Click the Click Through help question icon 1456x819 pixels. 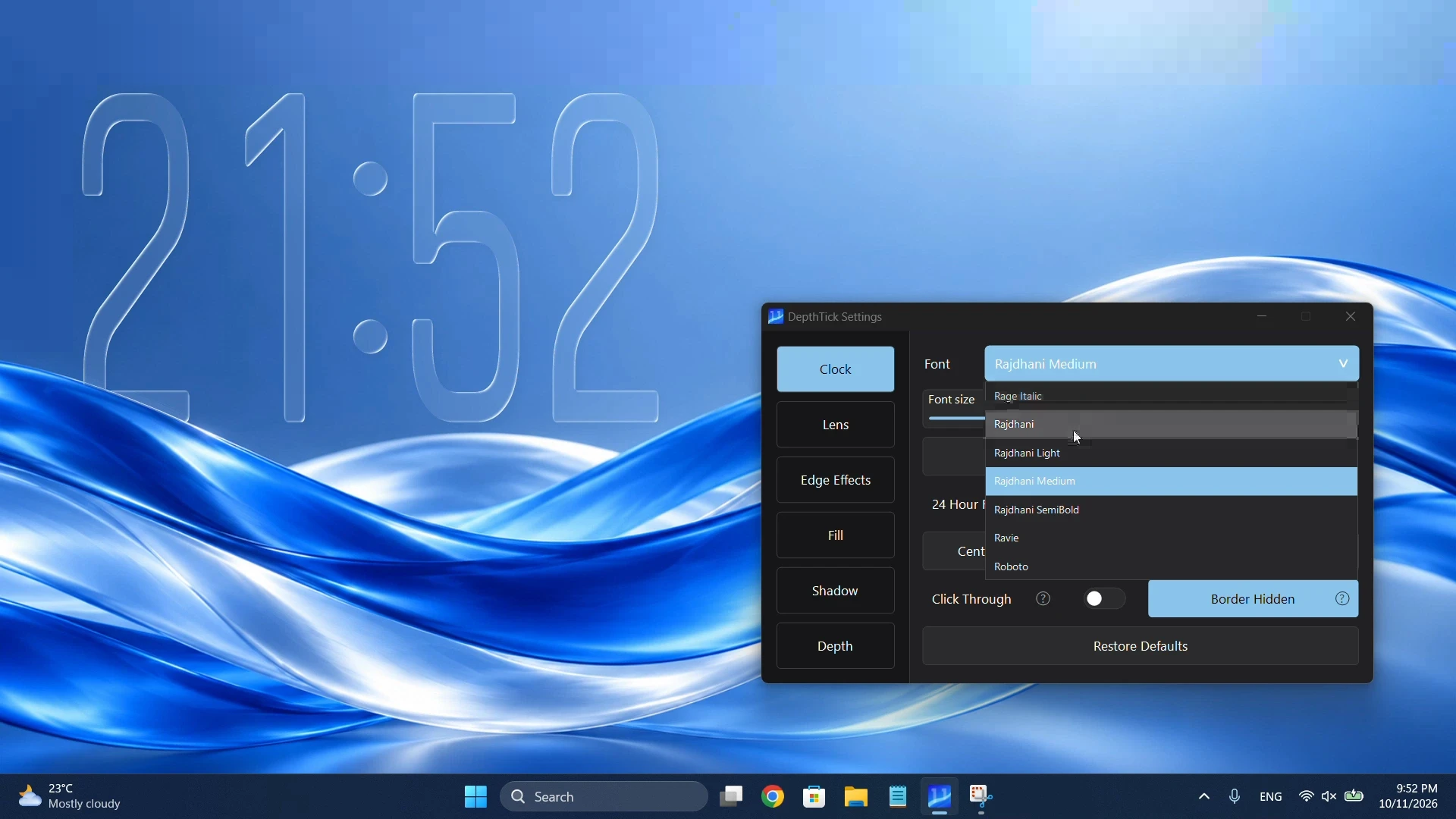pos(1043,600)
